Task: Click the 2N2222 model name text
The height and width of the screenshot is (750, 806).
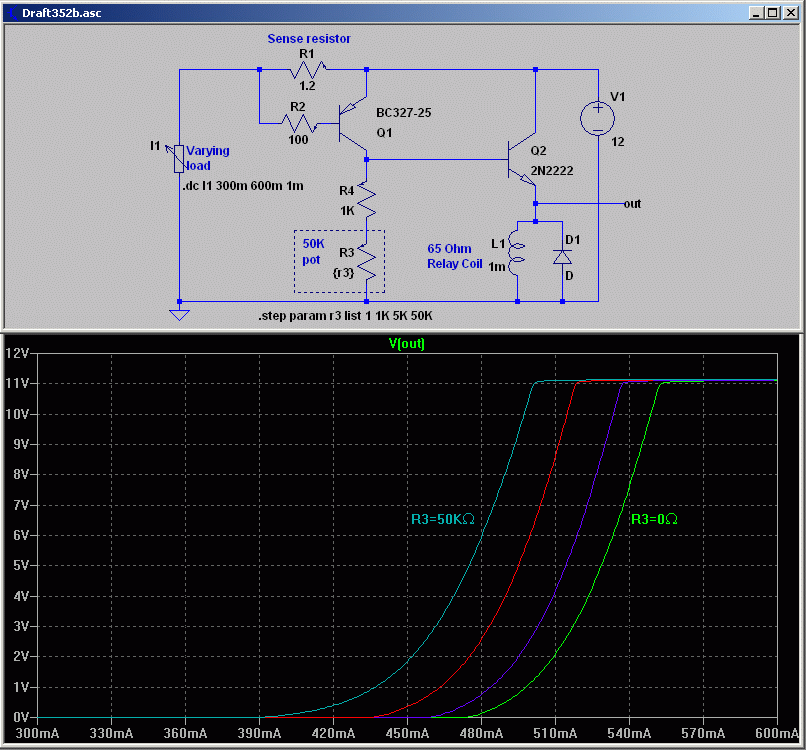Action: point(552,171)
